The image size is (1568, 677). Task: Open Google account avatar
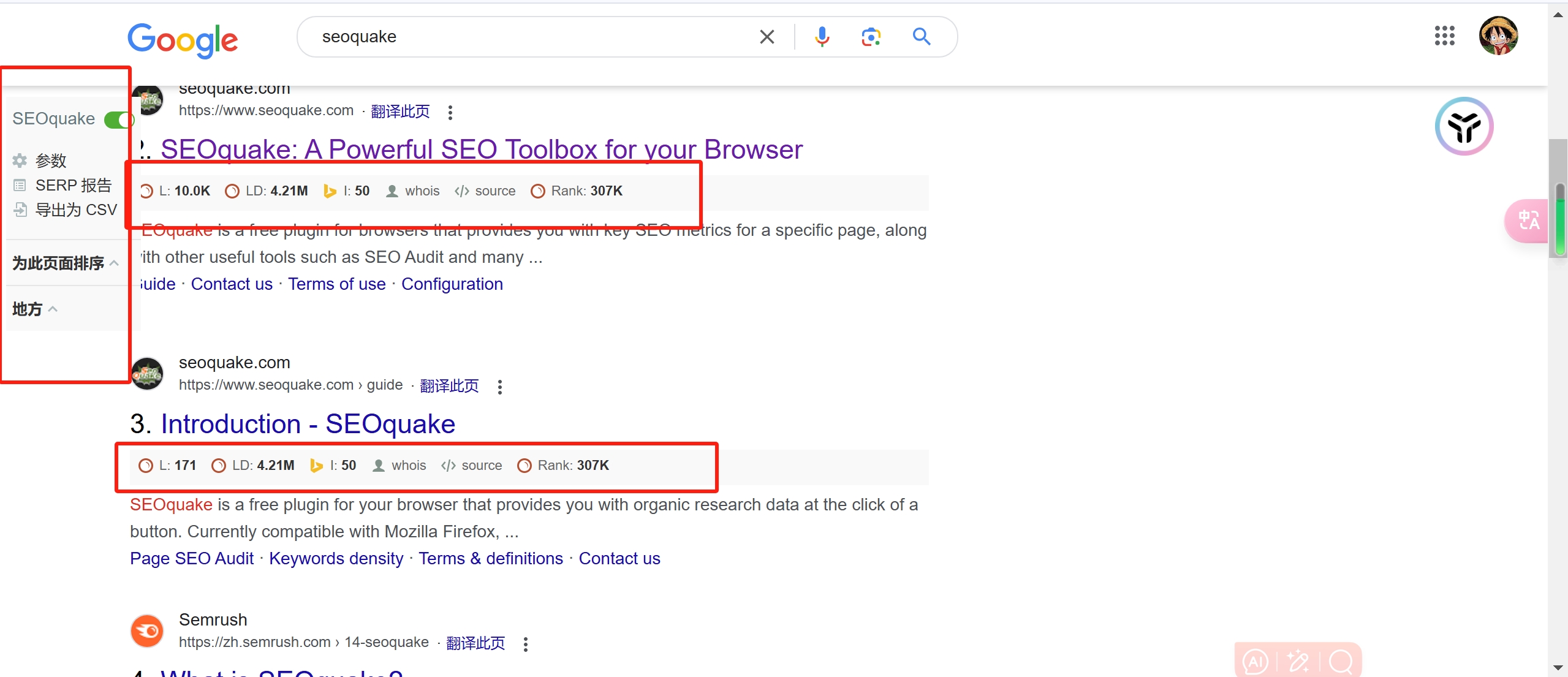tap(1498, 36)
